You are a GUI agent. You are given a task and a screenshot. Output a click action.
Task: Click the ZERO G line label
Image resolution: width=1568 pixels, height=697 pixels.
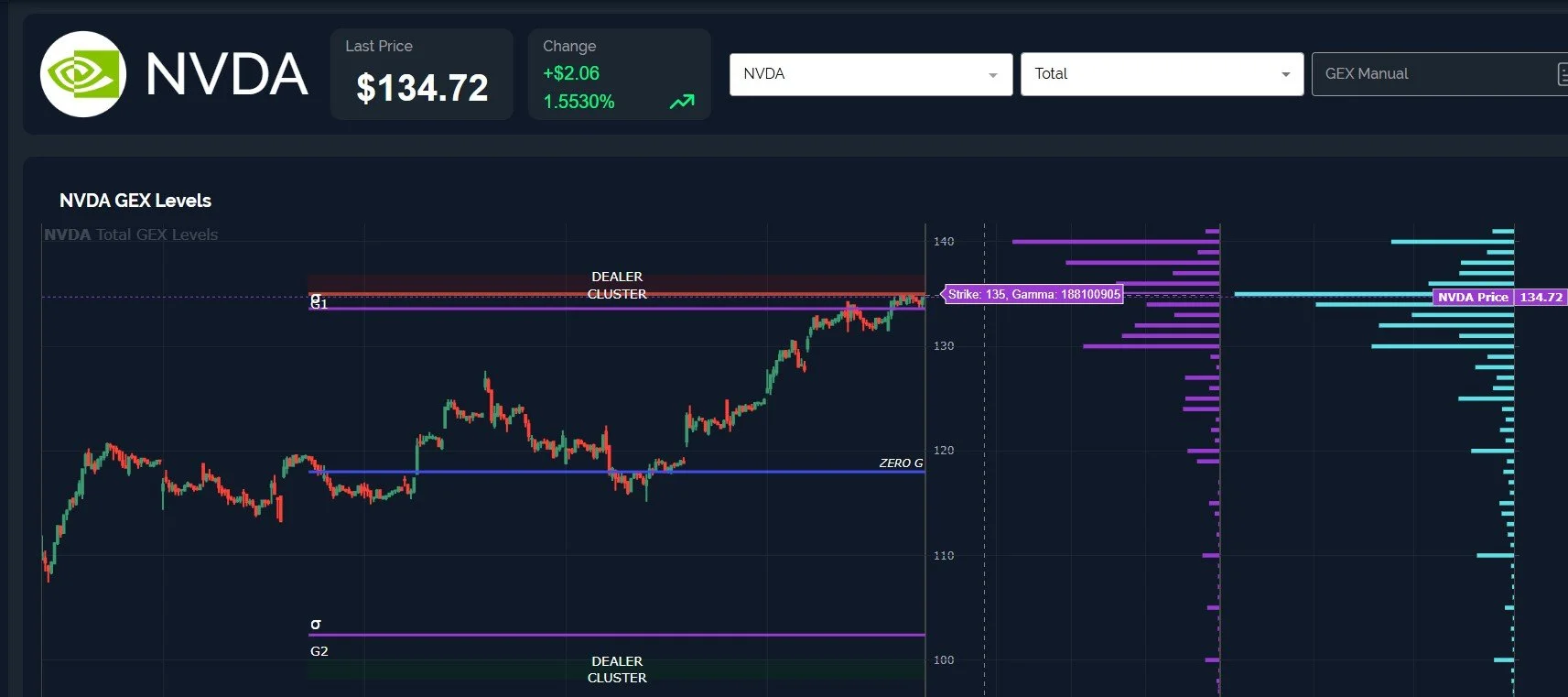pyautogui.click(x=901, y=463)
